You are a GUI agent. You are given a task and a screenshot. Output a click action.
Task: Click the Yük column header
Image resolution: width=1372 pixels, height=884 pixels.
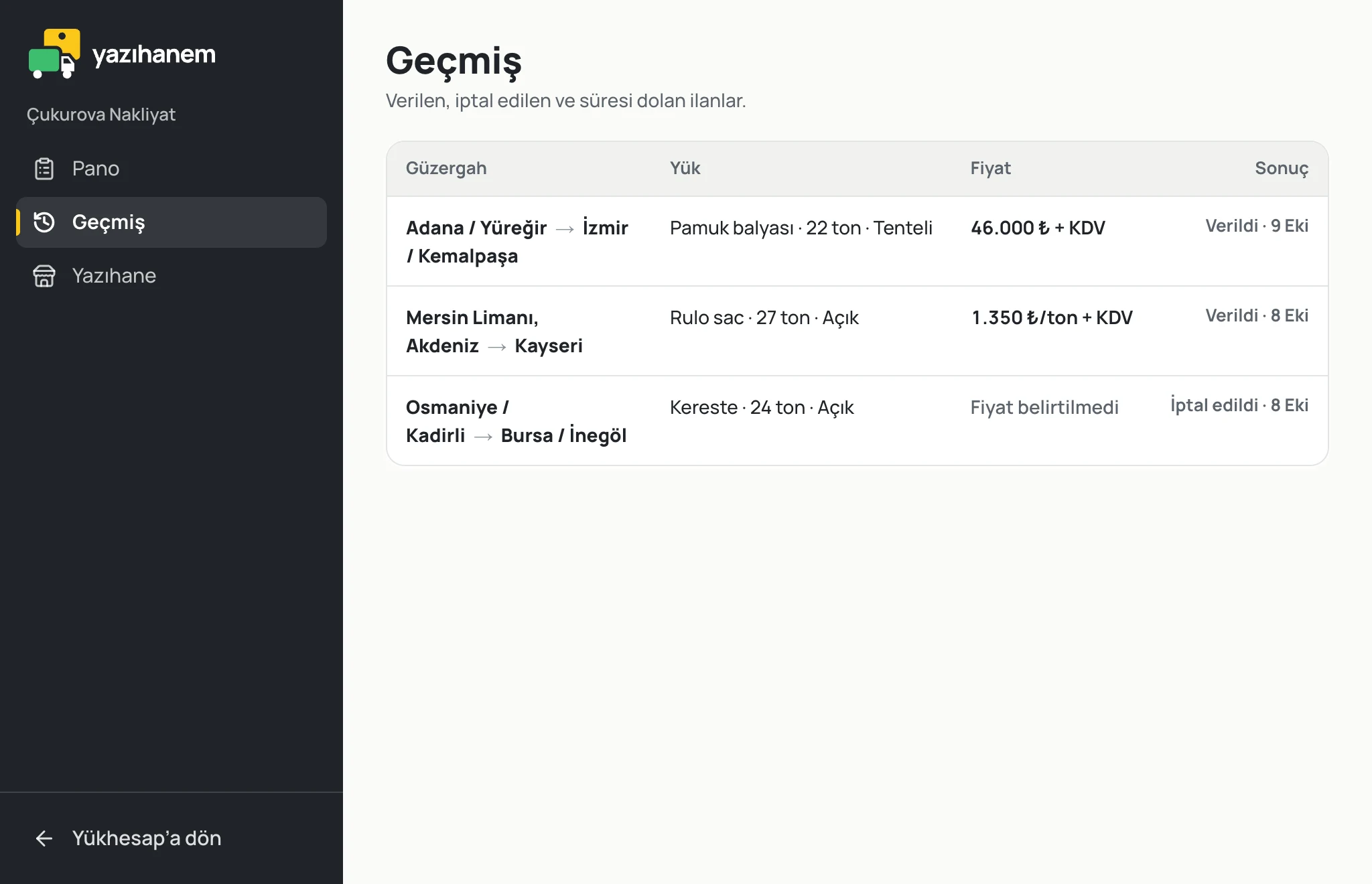tap(685, 168)
